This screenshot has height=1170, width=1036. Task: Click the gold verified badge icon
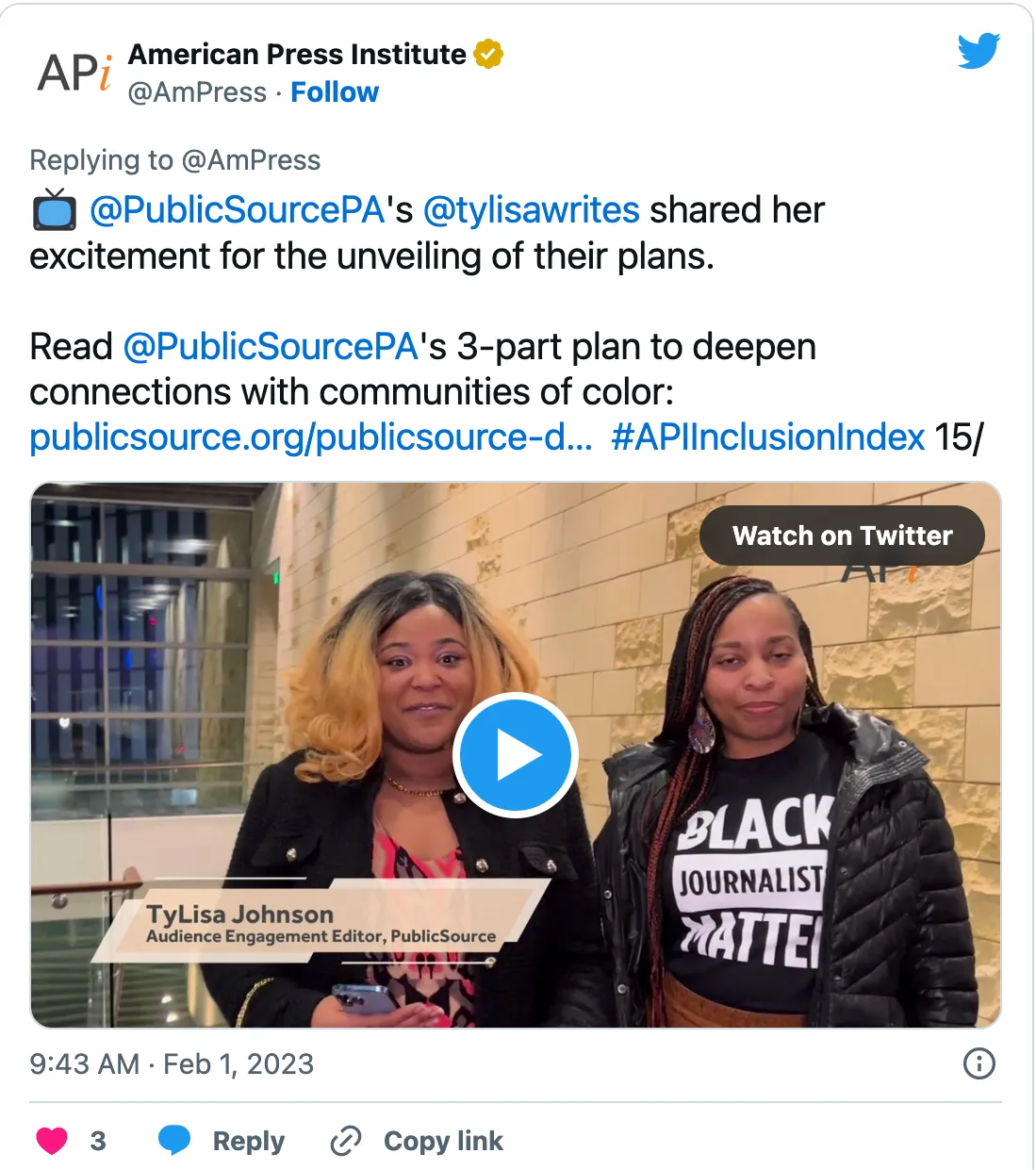[x=488, y=55]
